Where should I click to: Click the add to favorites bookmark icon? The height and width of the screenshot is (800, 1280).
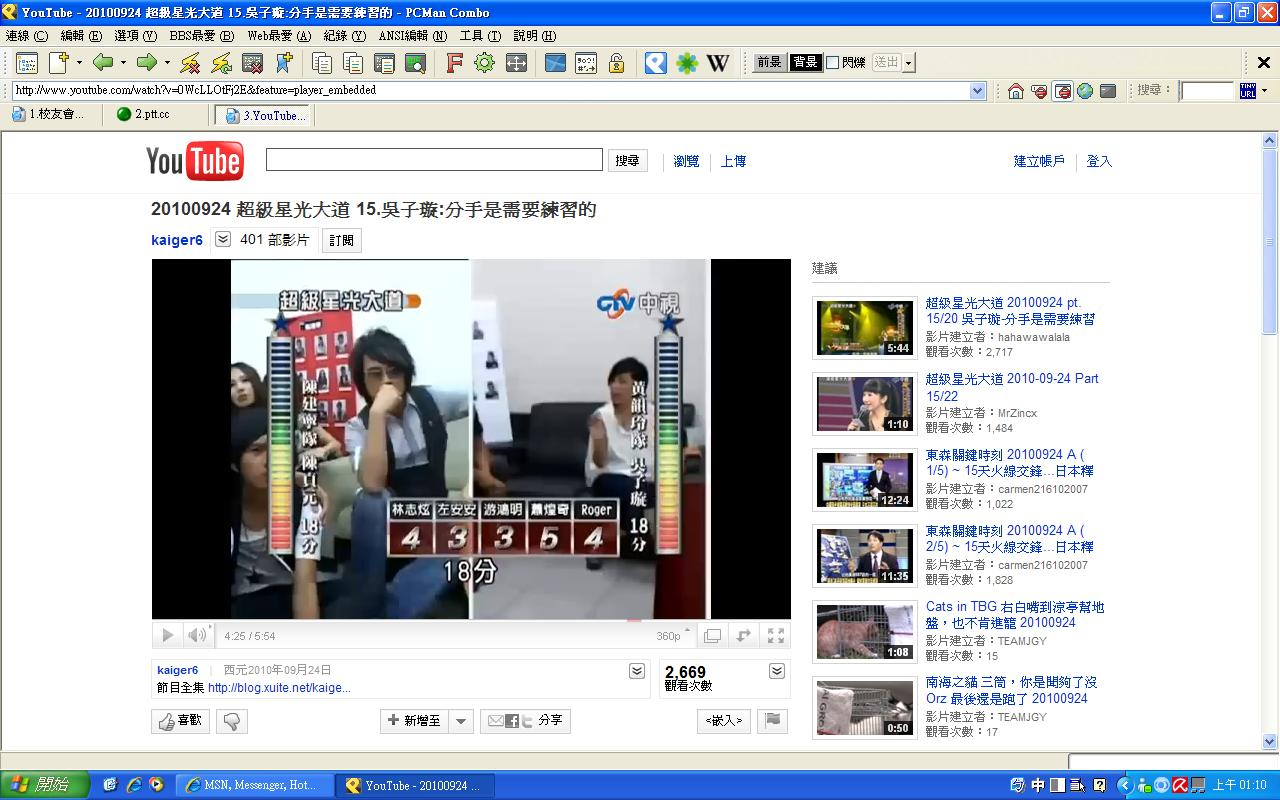(284, 63)
